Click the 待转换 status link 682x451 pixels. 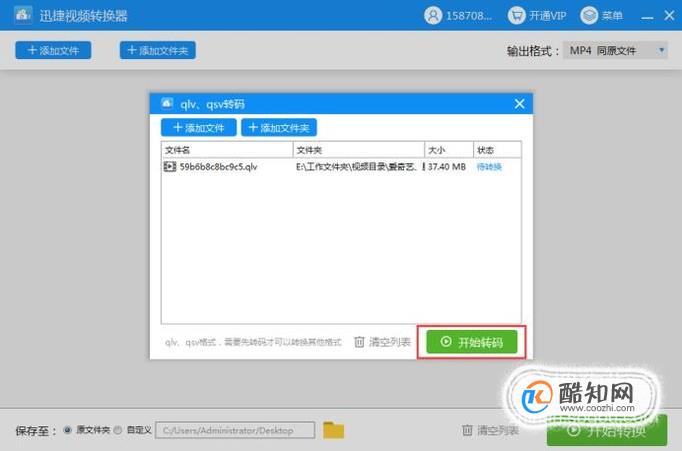click(x=489, y=167)
